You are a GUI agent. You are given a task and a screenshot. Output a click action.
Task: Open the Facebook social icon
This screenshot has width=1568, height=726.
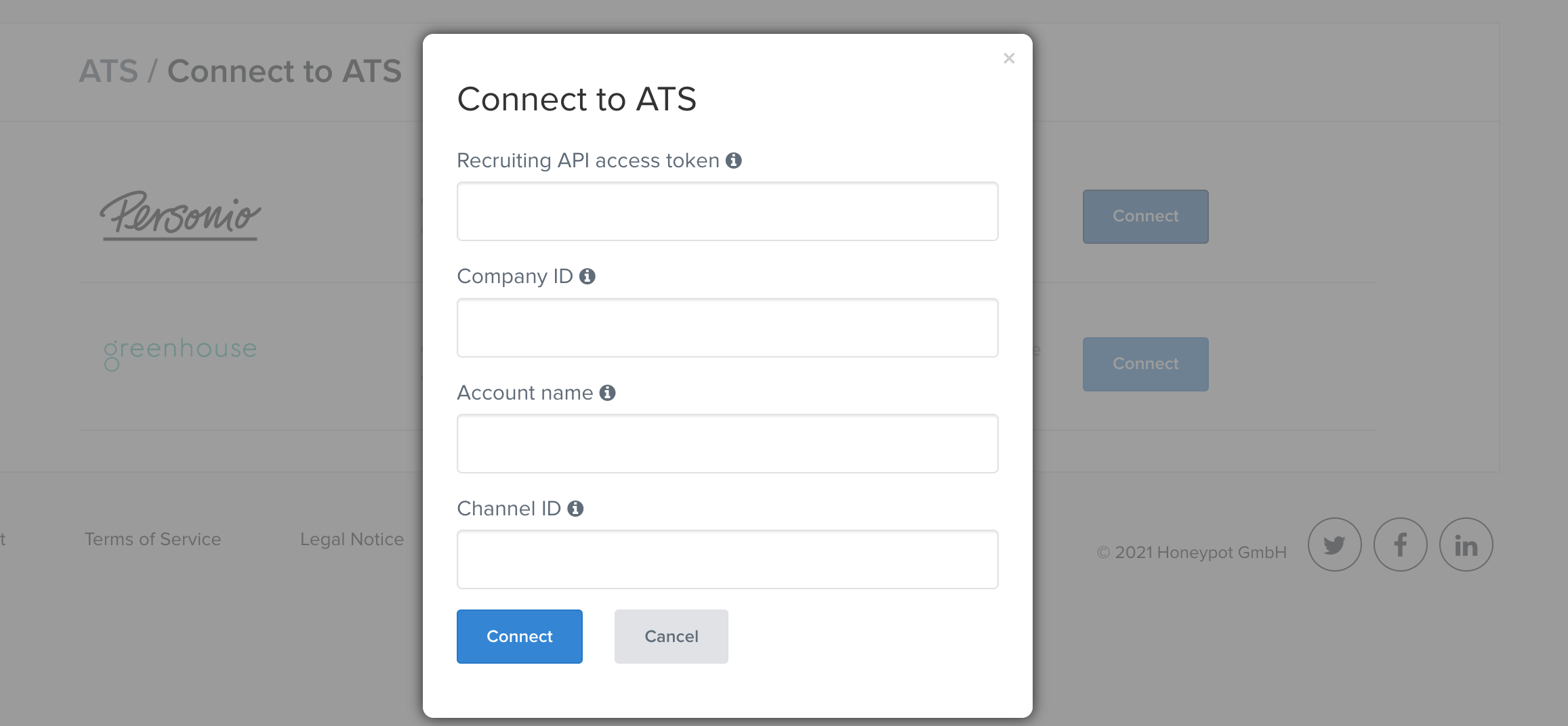pyautogui.click(x=1400, y=544)
